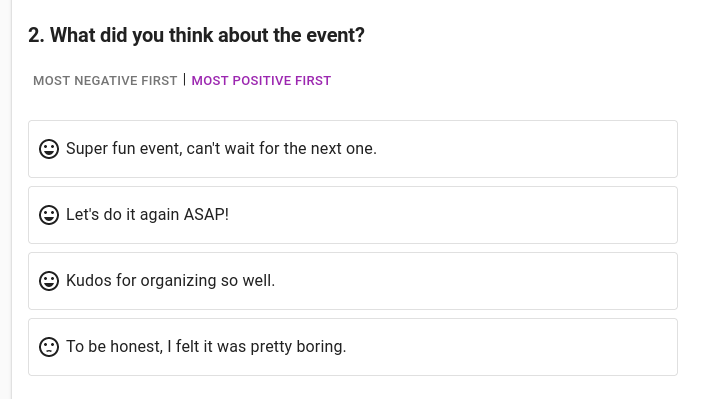Click blank area of the "pretty boring" response card

tap(511, 347)
